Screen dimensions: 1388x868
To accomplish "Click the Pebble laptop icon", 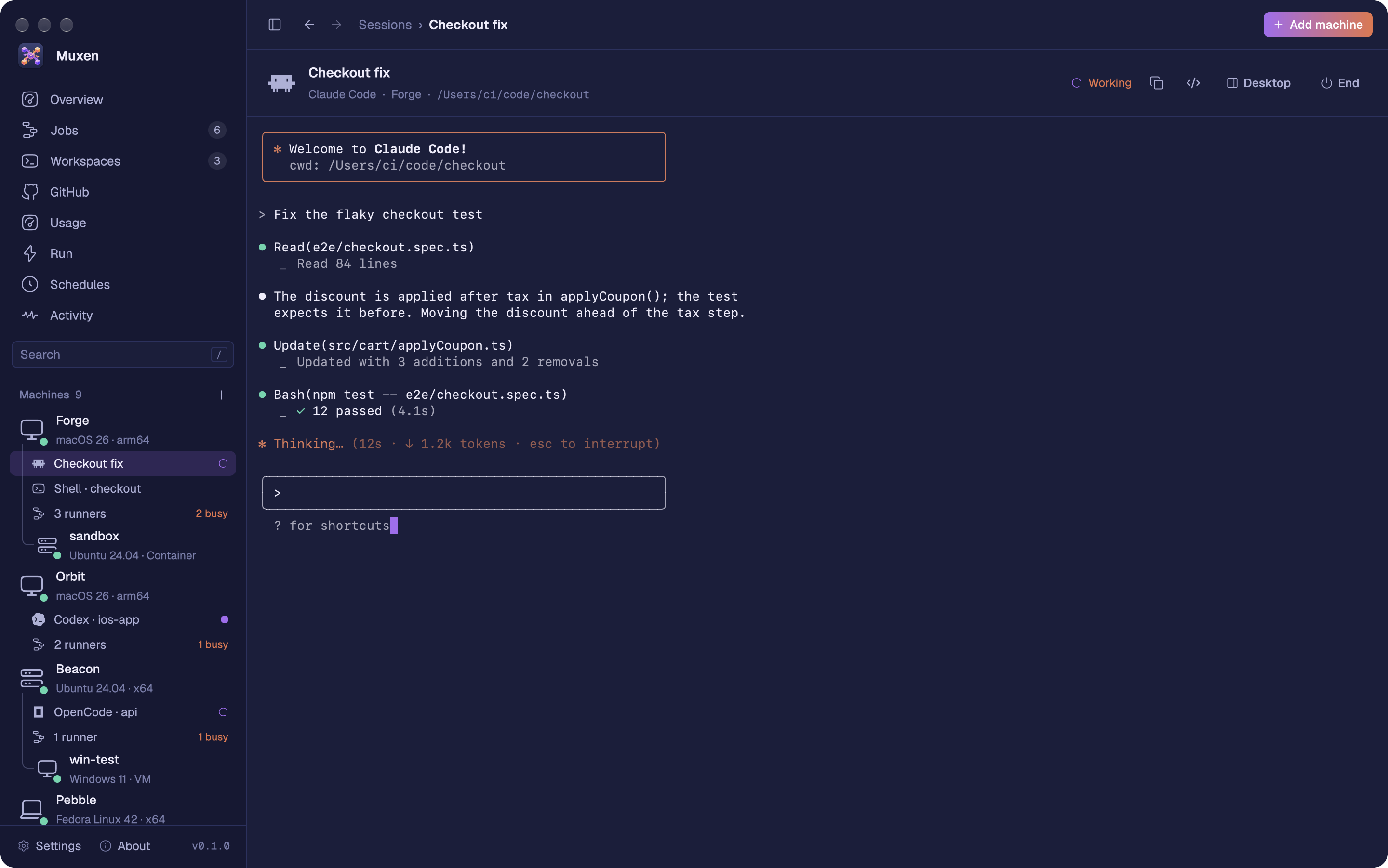I will tap(32, 809).
